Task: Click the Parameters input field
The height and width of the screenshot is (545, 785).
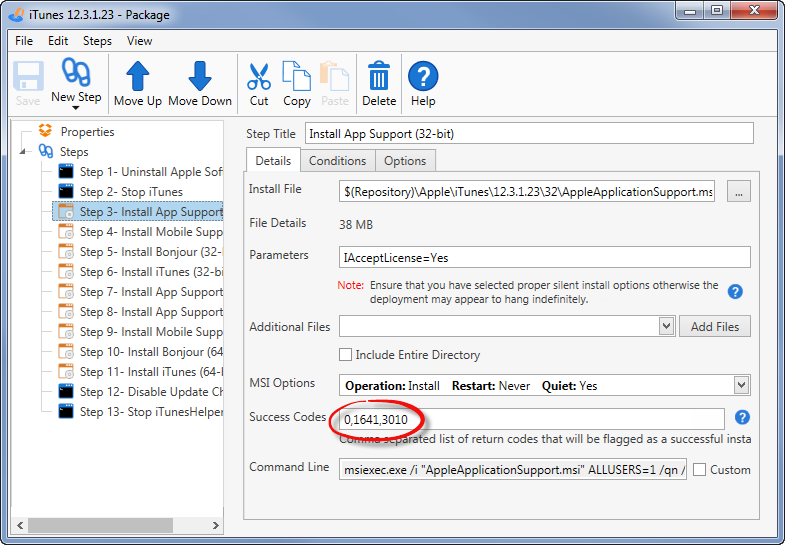Action: 545,257
